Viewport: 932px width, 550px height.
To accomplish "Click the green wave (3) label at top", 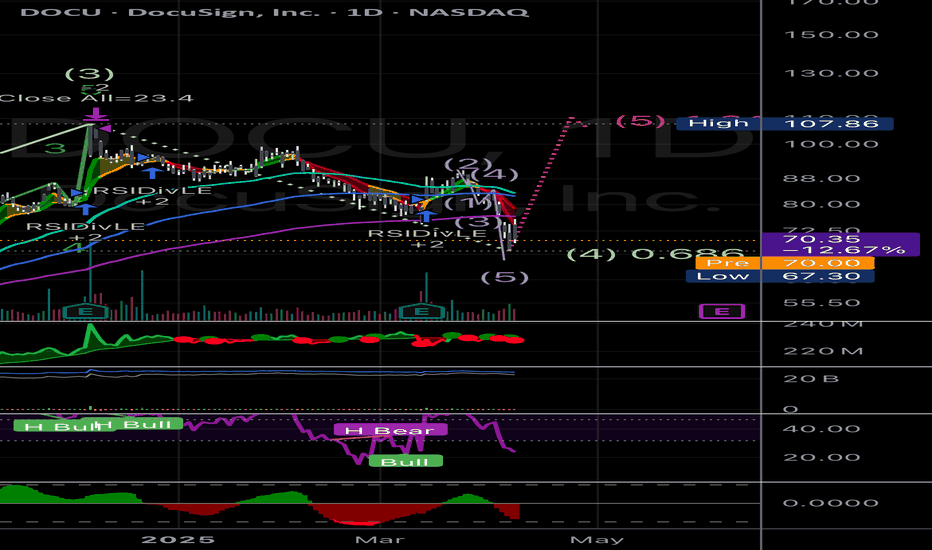I will pos(89,74).
